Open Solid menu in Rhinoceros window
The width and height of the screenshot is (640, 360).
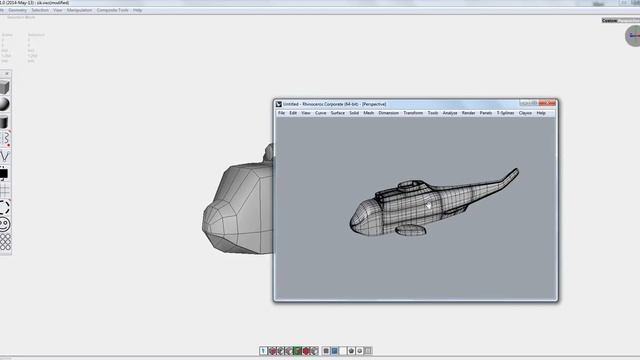click(354, 113)
